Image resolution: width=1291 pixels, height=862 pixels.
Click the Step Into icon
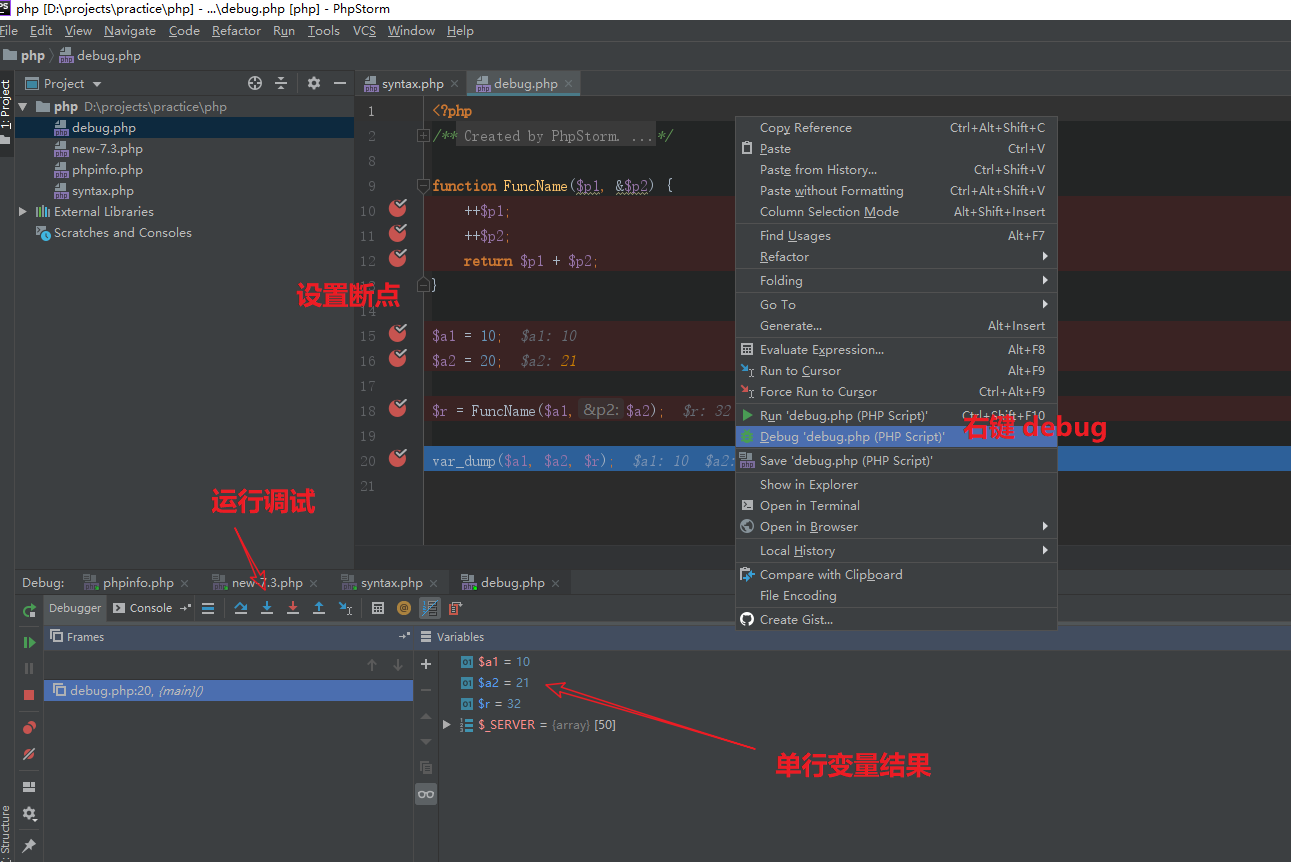267,607
